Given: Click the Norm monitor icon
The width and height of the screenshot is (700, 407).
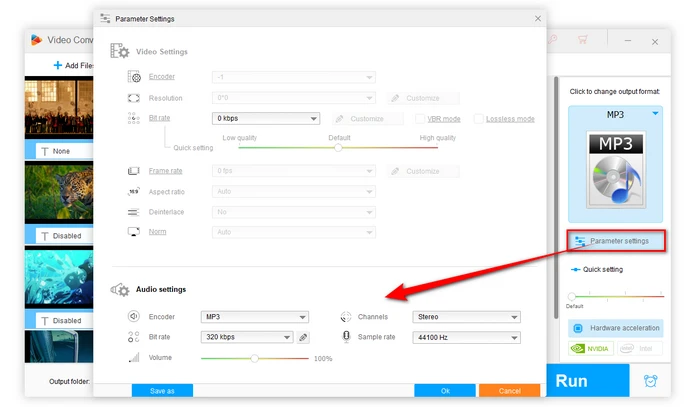Looking at the screenshot, I should [134, 232].
